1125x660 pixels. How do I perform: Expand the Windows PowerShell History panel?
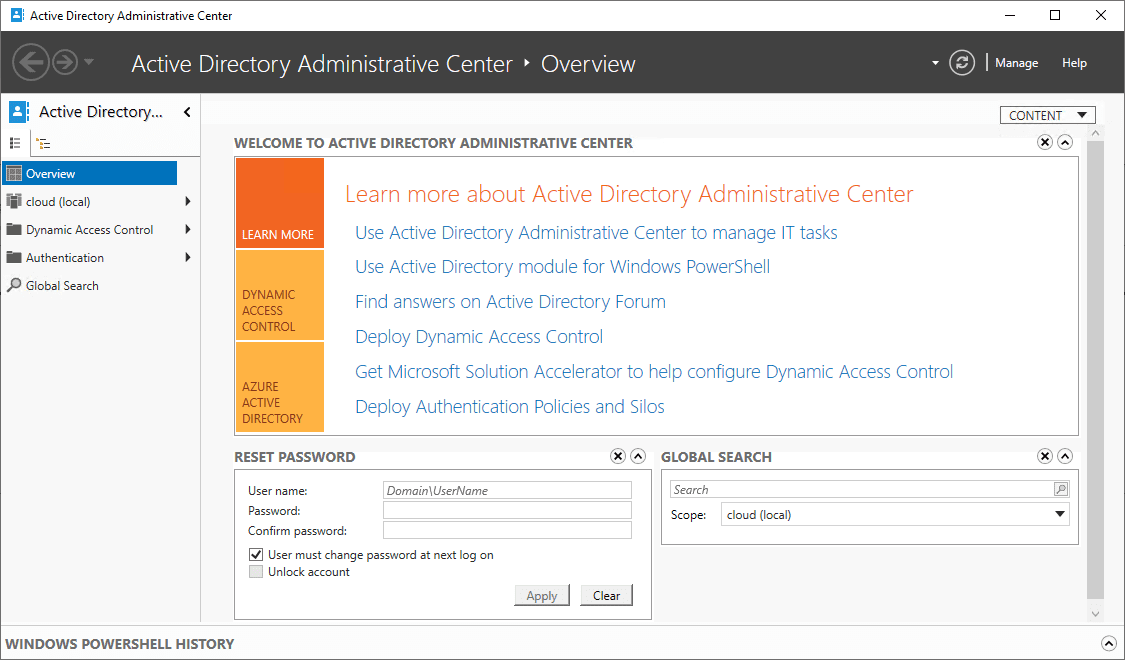(1108, 644)
